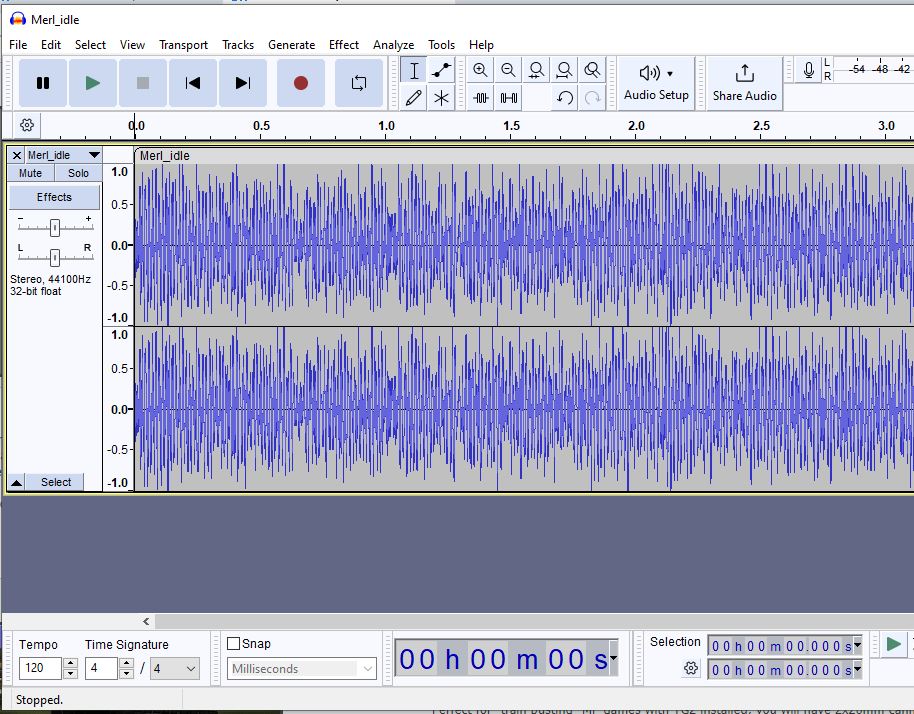
Task: Click the Select button below track controls
Action: (x=56, y=482)
